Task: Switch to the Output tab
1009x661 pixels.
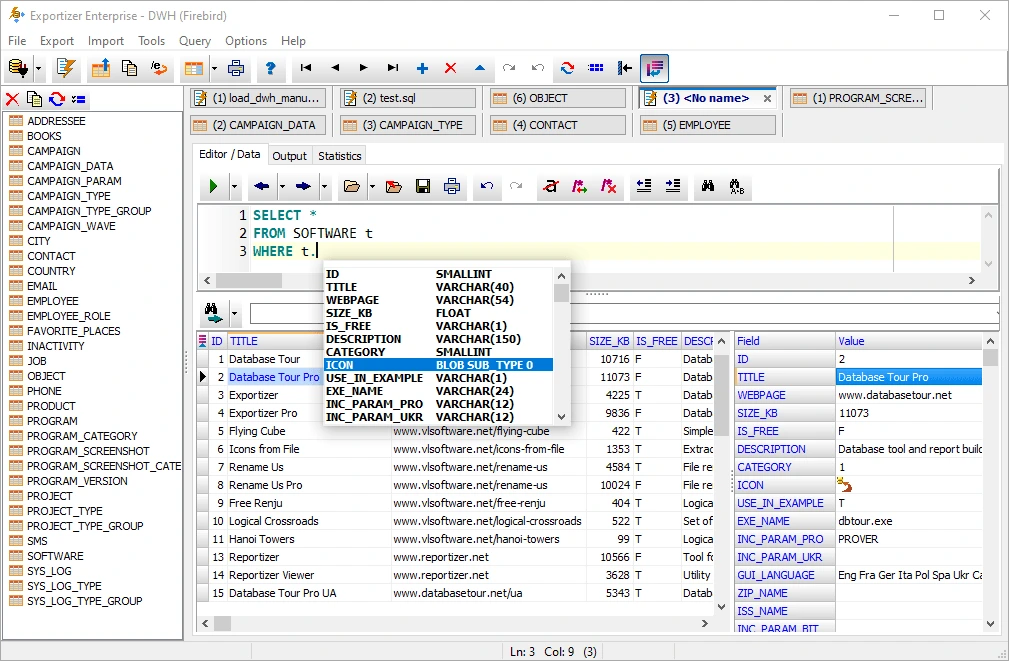Action: [x=289, y=156]
